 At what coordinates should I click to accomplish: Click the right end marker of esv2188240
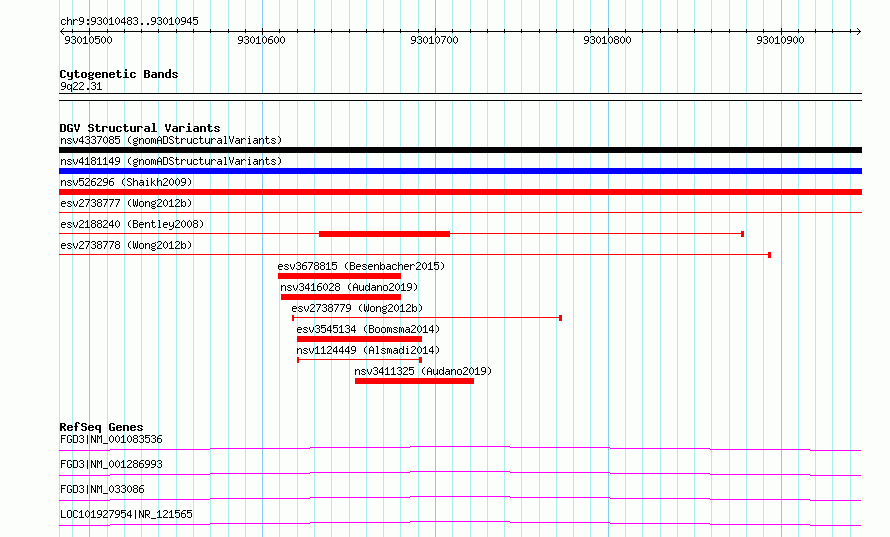[742, 234]
